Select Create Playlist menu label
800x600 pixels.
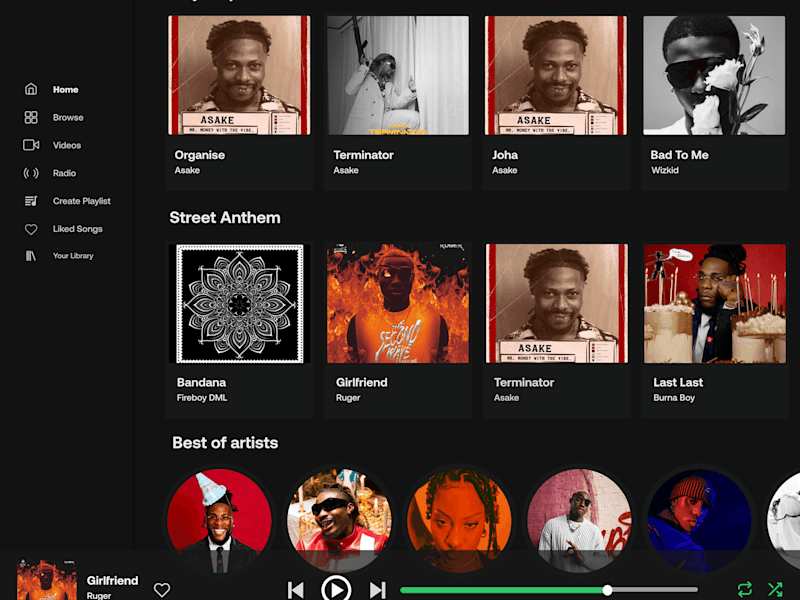coord(82,201)
